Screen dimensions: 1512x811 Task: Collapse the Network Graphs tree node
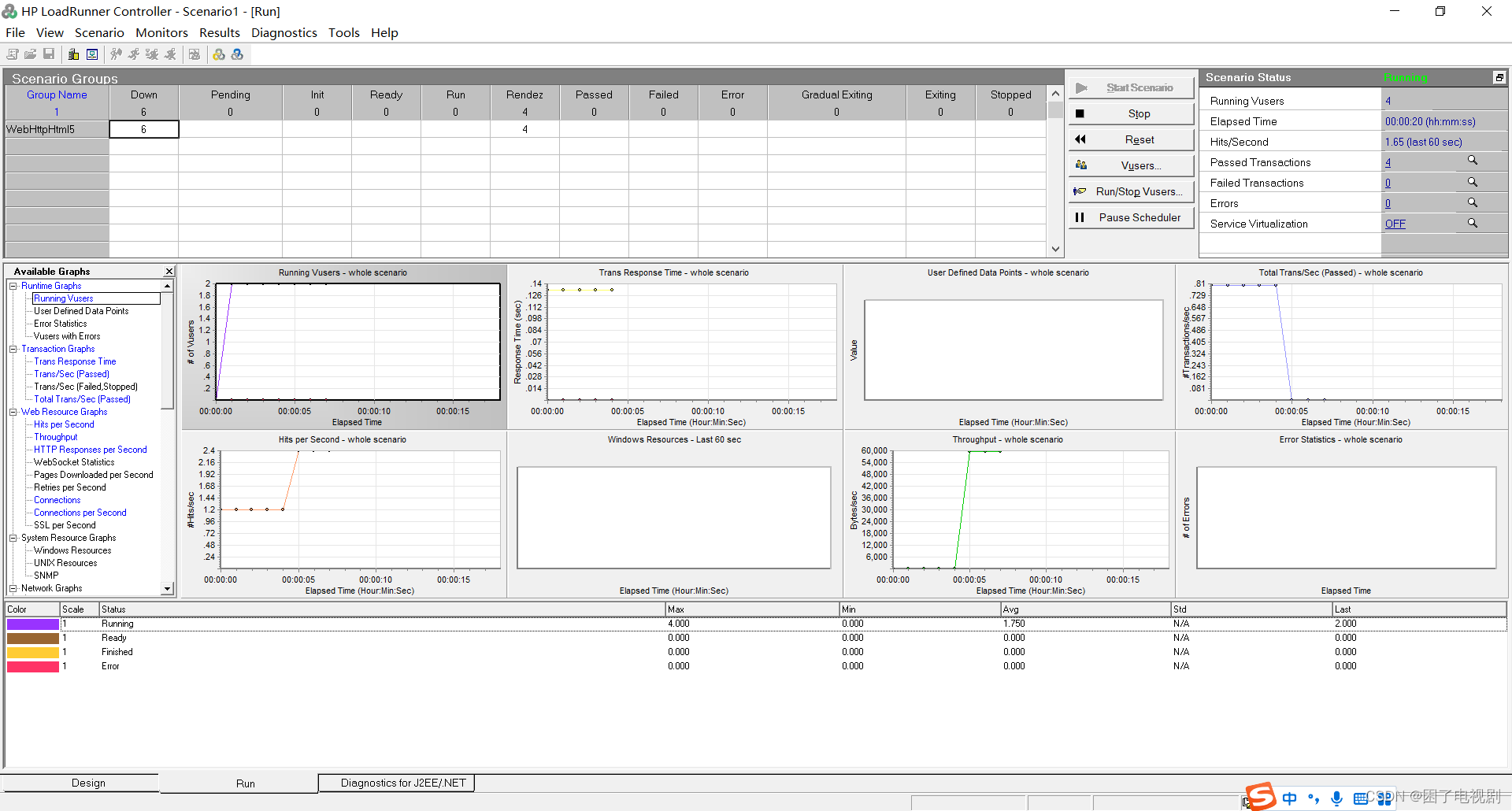(x=13, y=588)
